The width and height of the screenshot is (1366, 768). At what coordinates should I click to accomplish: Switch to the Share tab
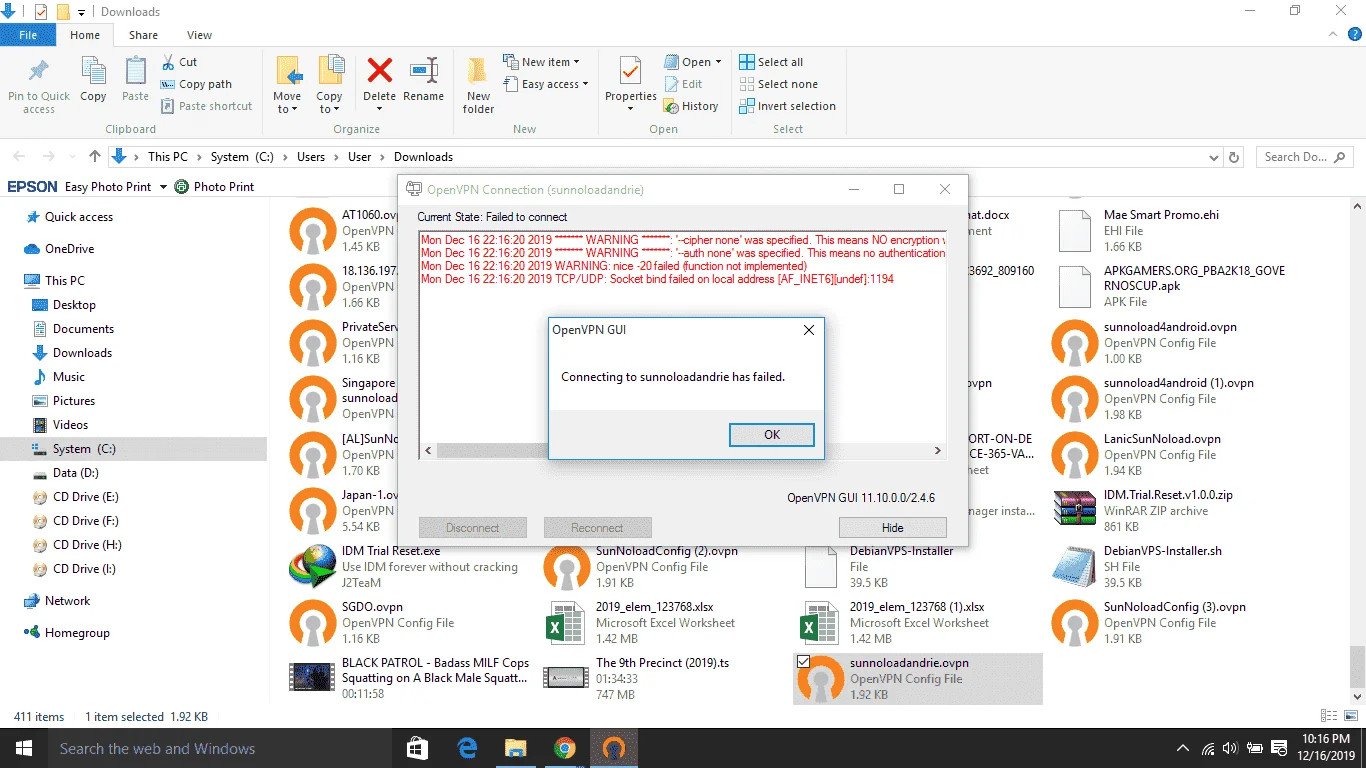coord(143,35)
